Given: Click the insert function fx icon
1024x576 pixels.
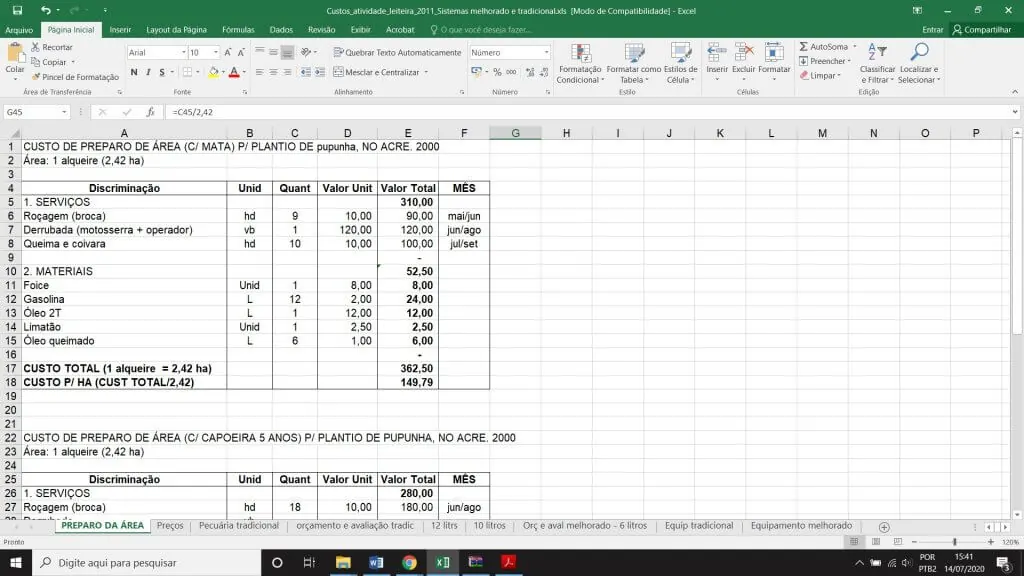Looking at the screenshot, I should point(150,112).
